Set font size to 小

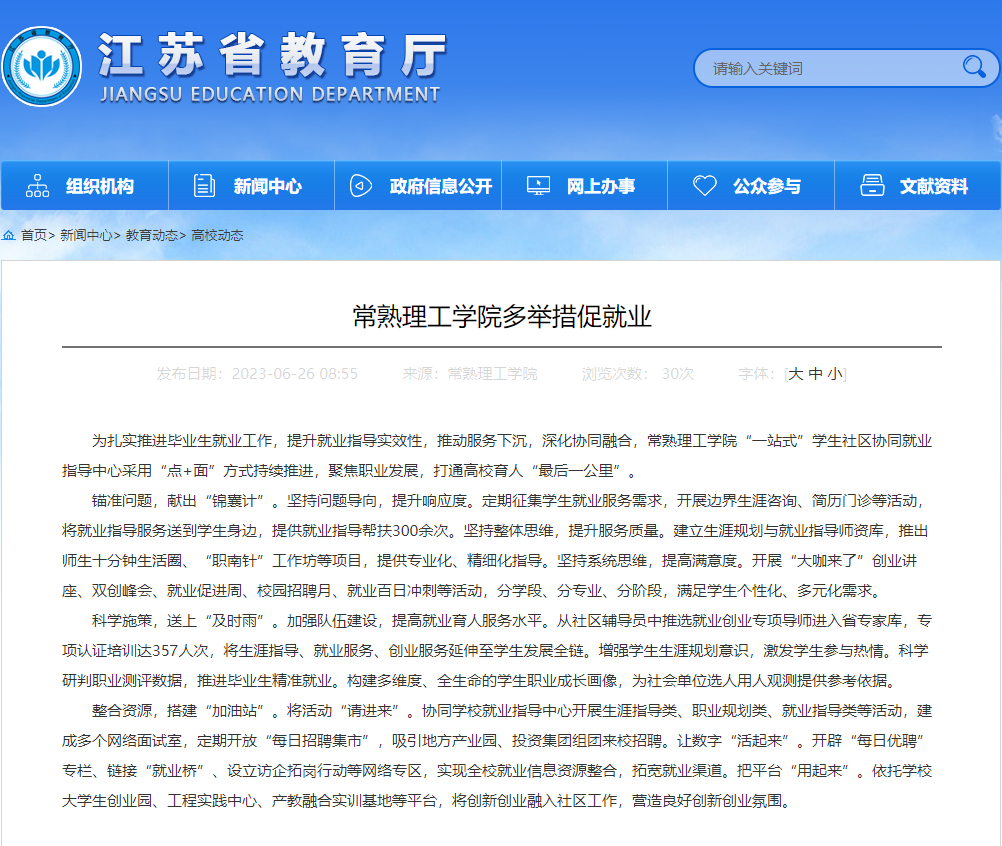(835, 374)
